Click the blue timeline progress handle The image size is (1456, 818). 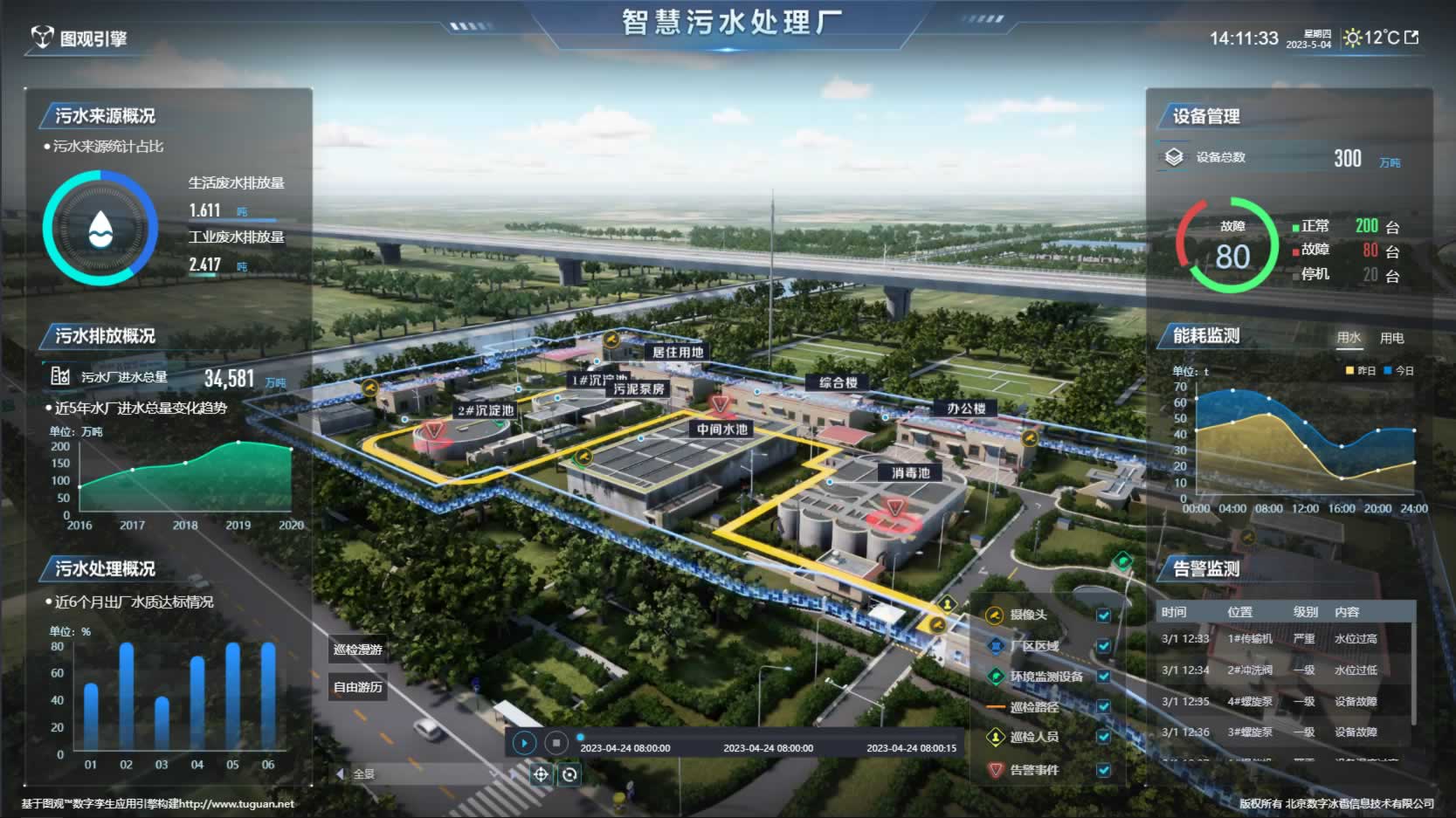pyautogui.click(x=581, y=737)
